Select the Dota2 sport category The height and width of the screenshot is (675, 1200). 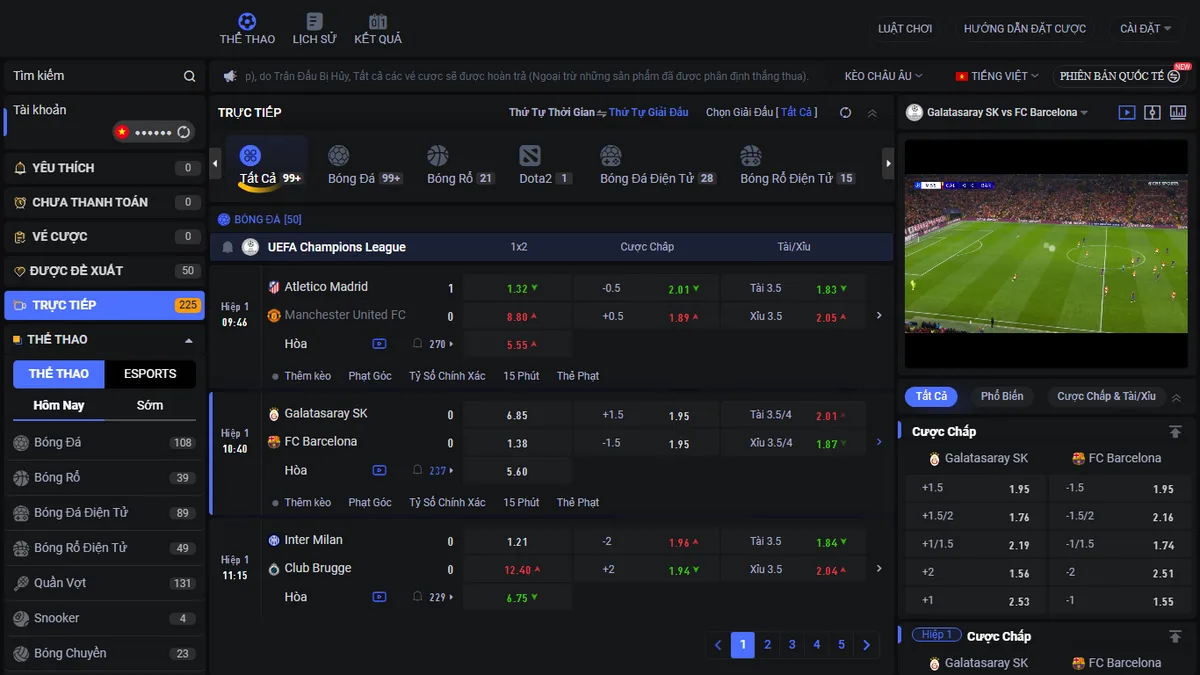pyautogui.click(x=544, y=166)
